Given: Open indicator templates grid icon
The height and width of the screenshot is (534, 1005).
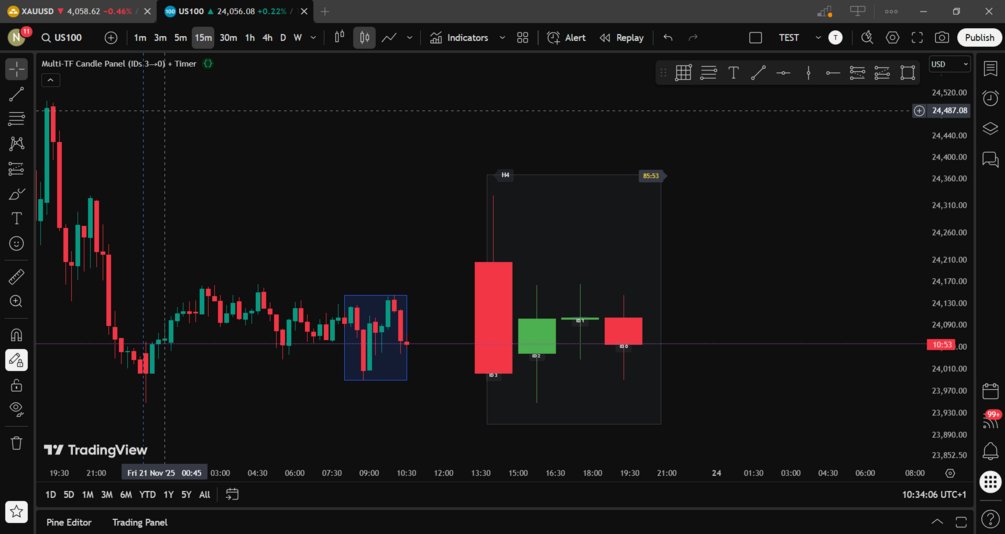Looking at the screenshot, I should (522, 38).
